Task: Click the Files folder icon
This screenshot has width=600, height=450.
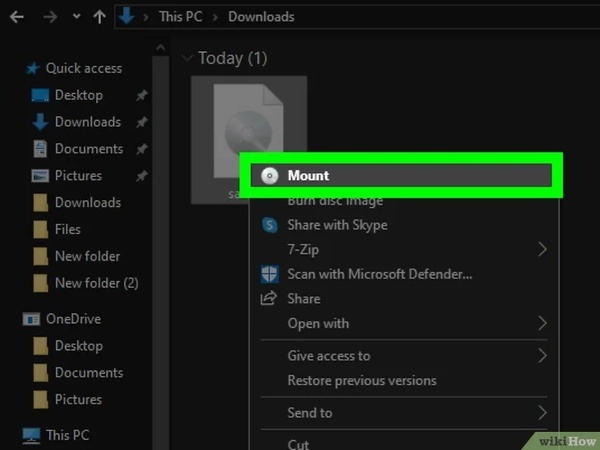Action: click(x=41, y=229)
